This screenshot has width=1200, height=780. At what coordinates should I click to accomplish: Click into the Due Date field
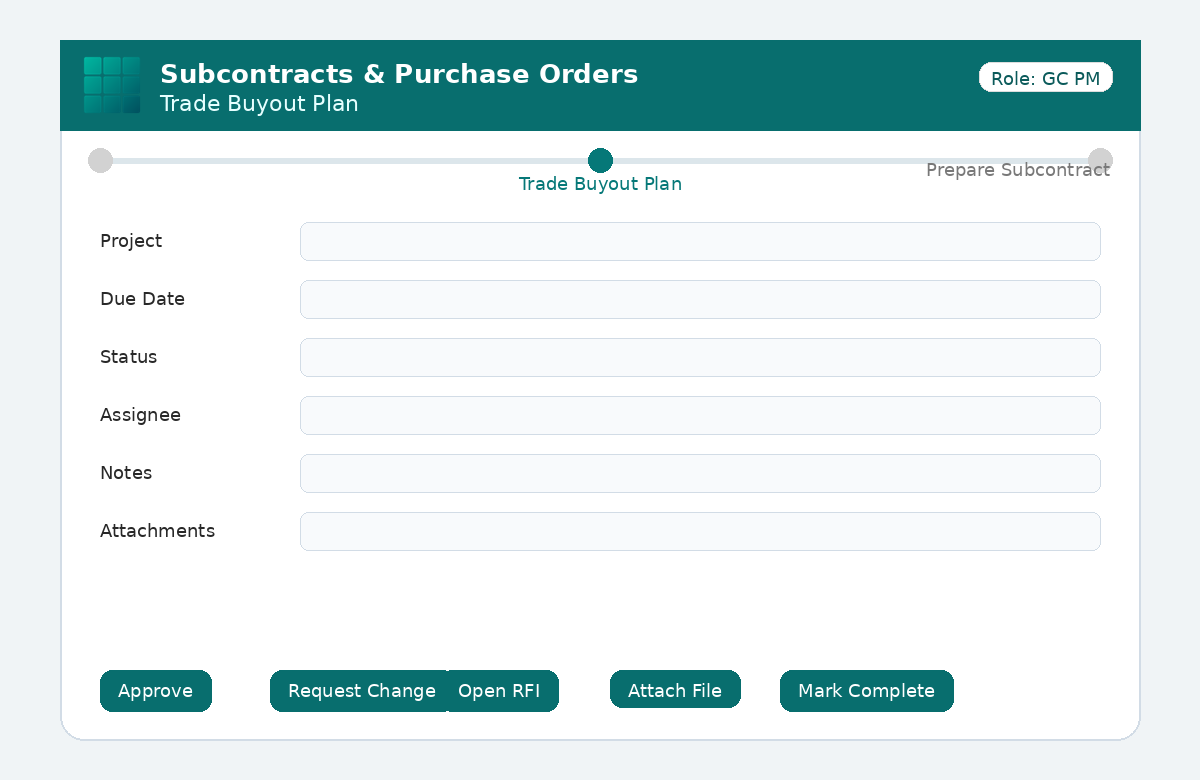click(x=700, y=299)
